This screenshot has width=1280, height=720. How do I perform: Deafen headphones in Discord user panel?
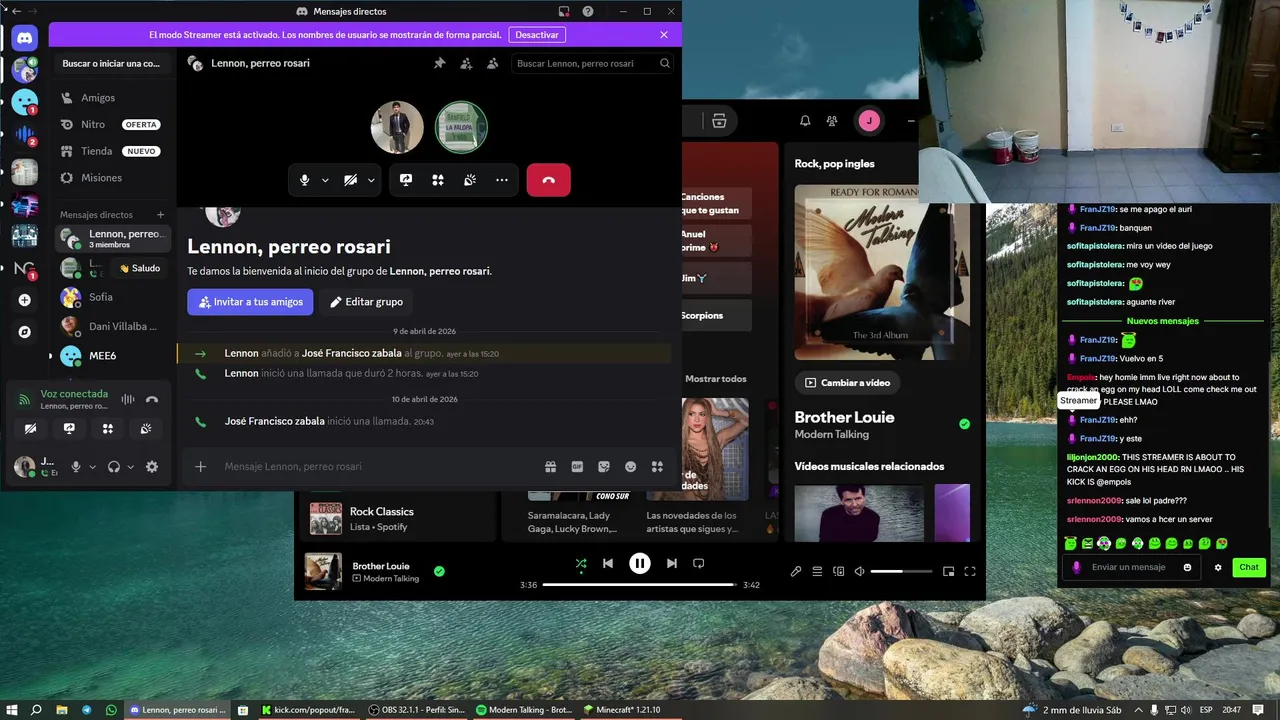(x=114, y=467)
